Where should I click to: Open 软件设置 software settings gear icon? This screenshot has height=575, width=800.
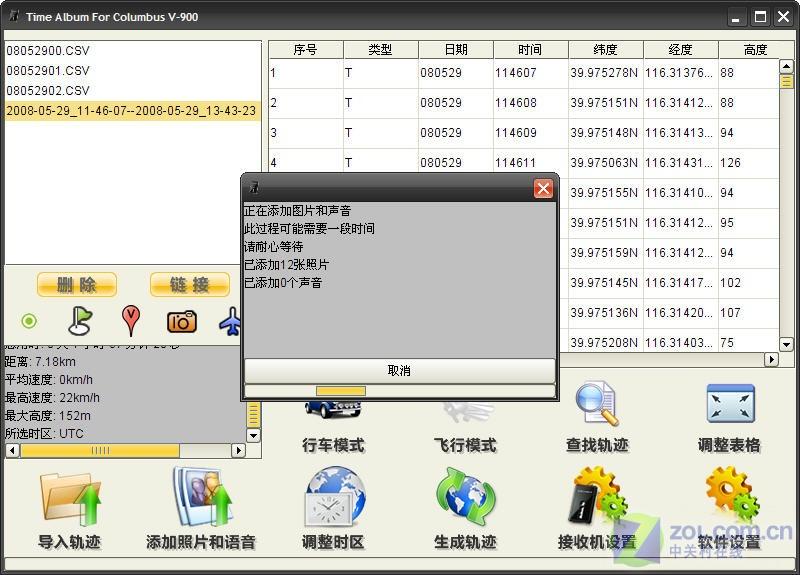[x=733, y=494]
